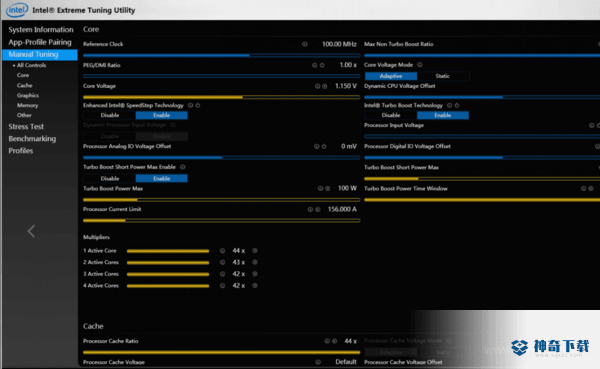
Task: Increase the 2 Active Cores multiplier
Action: (x=255, y=262)
